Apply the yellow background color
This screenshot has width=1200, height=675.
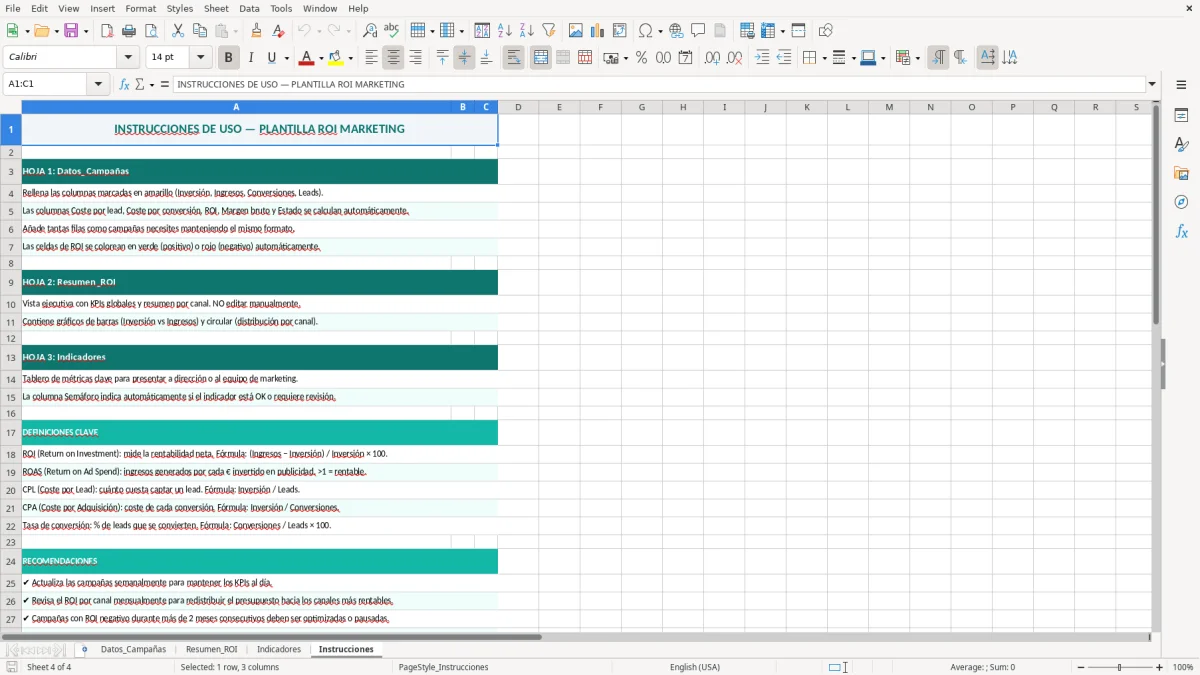[x=336, y=58]
